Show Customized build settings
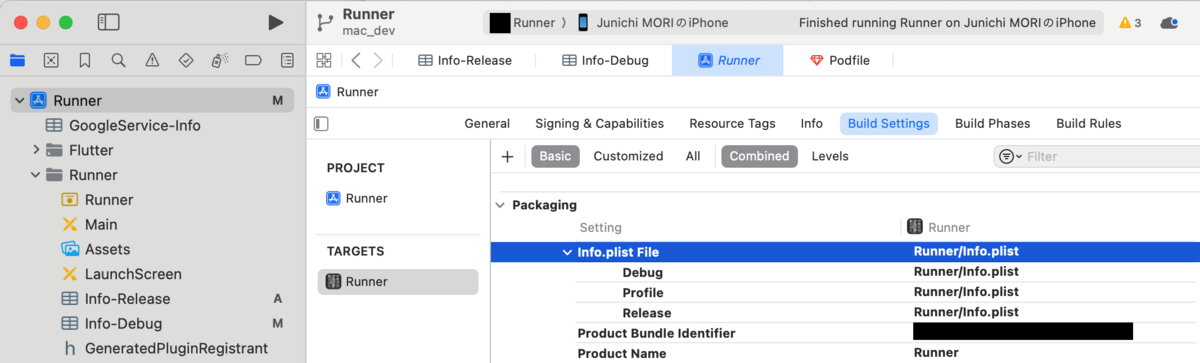Screen dimensions: 1200x363 click(628, 156)
